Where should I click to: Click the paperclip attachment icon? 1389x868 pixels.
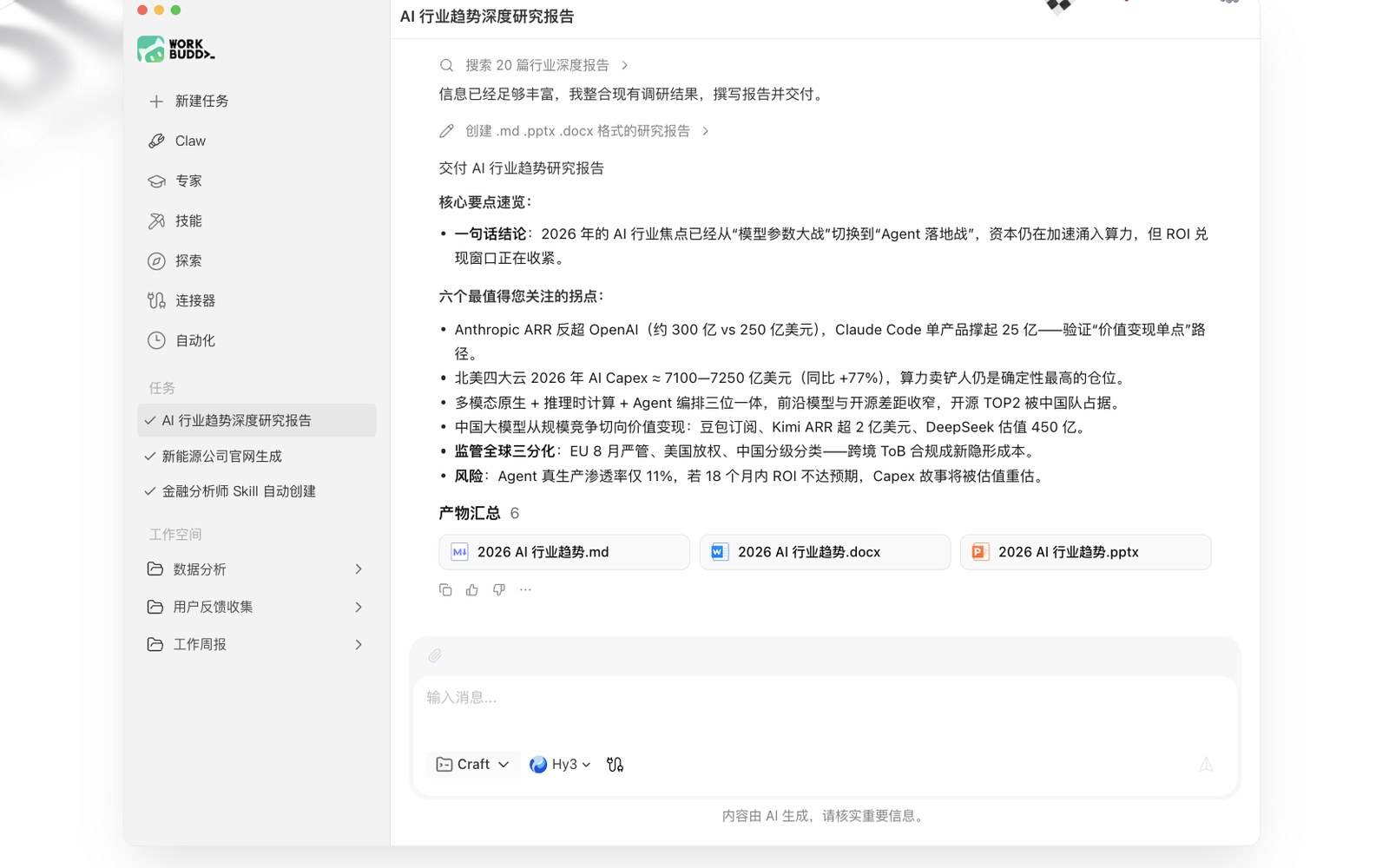pos(435,655)
